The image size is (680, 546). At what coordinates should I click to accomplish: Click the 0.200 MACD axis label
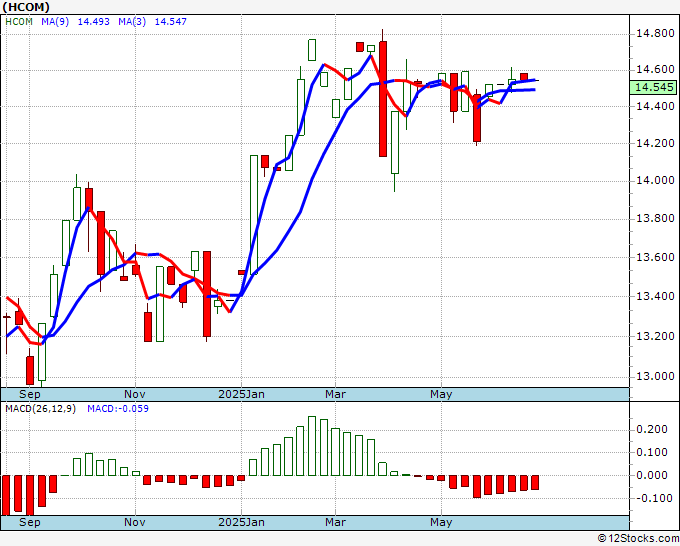point(652,429)
